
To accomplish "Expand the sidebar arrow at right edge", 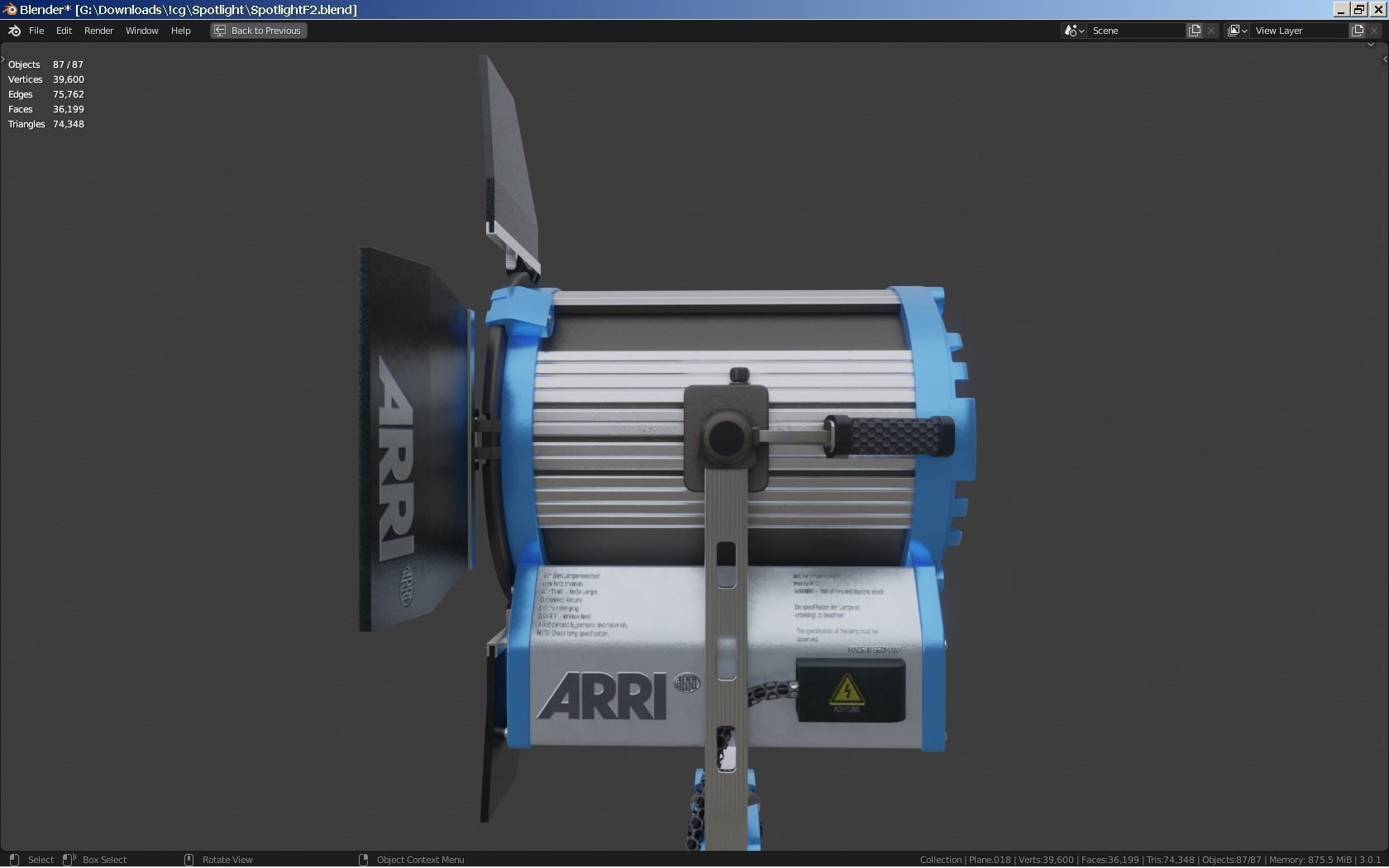I will [x=1385, y=60].
